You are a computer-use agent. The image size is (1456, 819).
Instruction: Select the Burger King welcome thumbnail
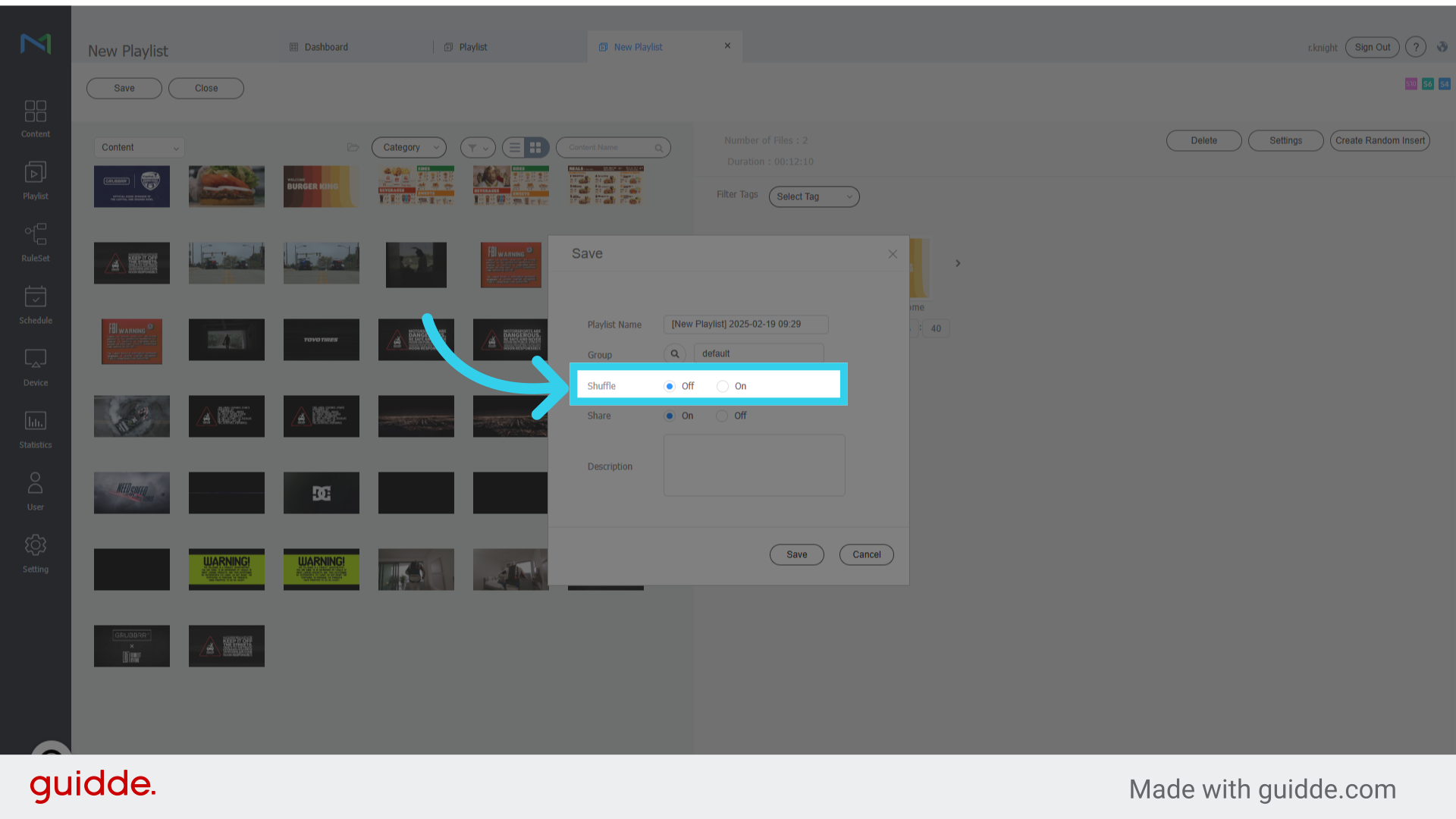(322, 187)
